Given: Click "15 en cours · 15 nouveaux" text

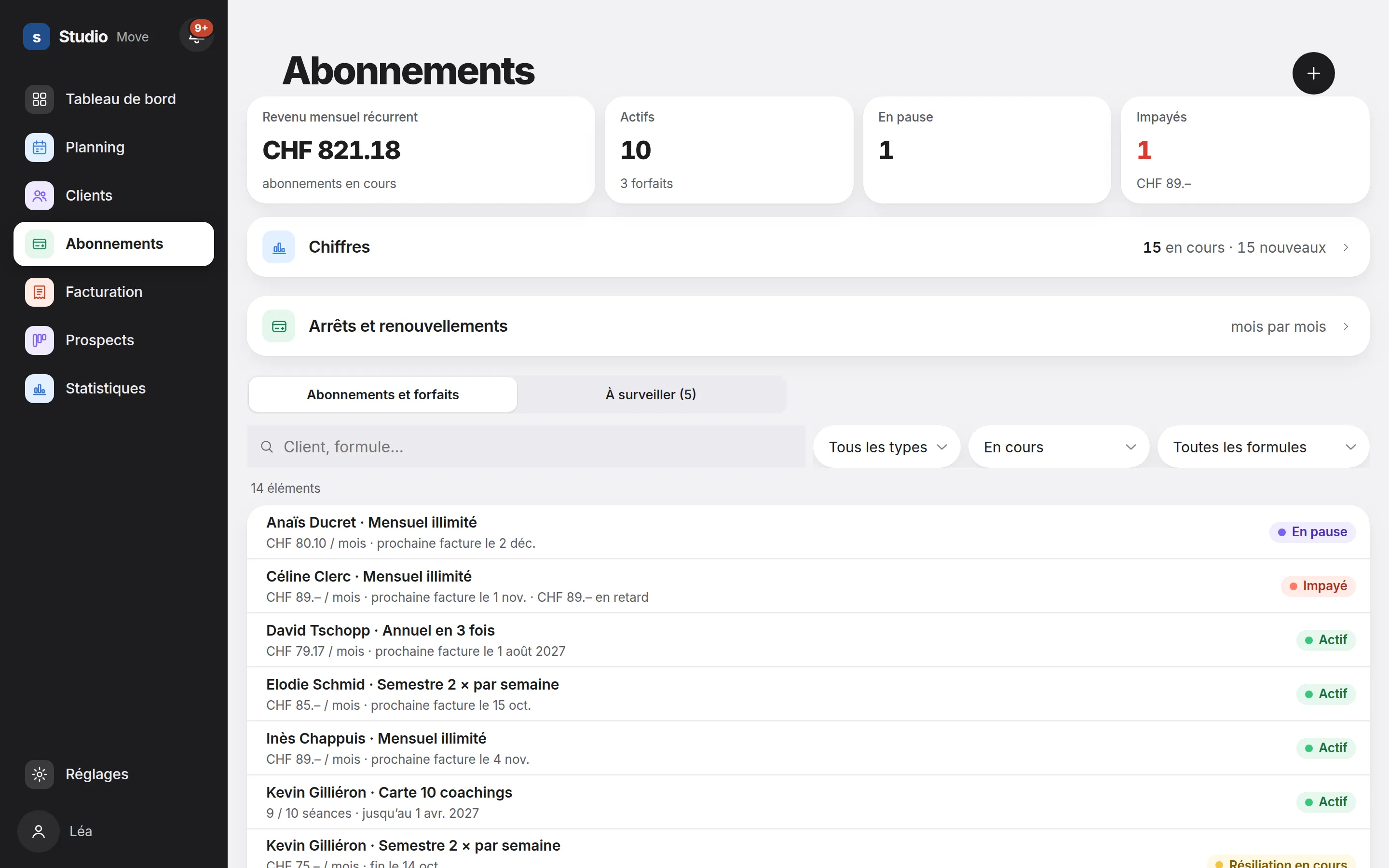Looking at the screenshot, I should (x=1234, y=247).
